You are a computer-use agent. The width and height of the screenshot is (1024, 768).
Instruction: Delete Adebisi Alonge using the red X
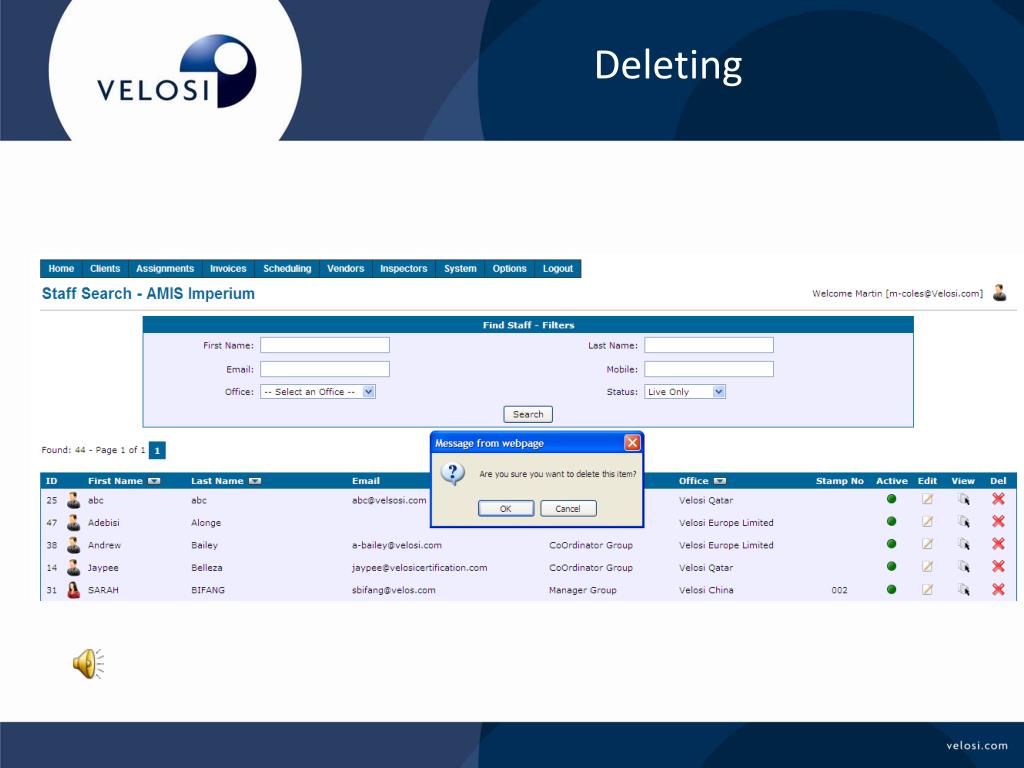point(998,521)
